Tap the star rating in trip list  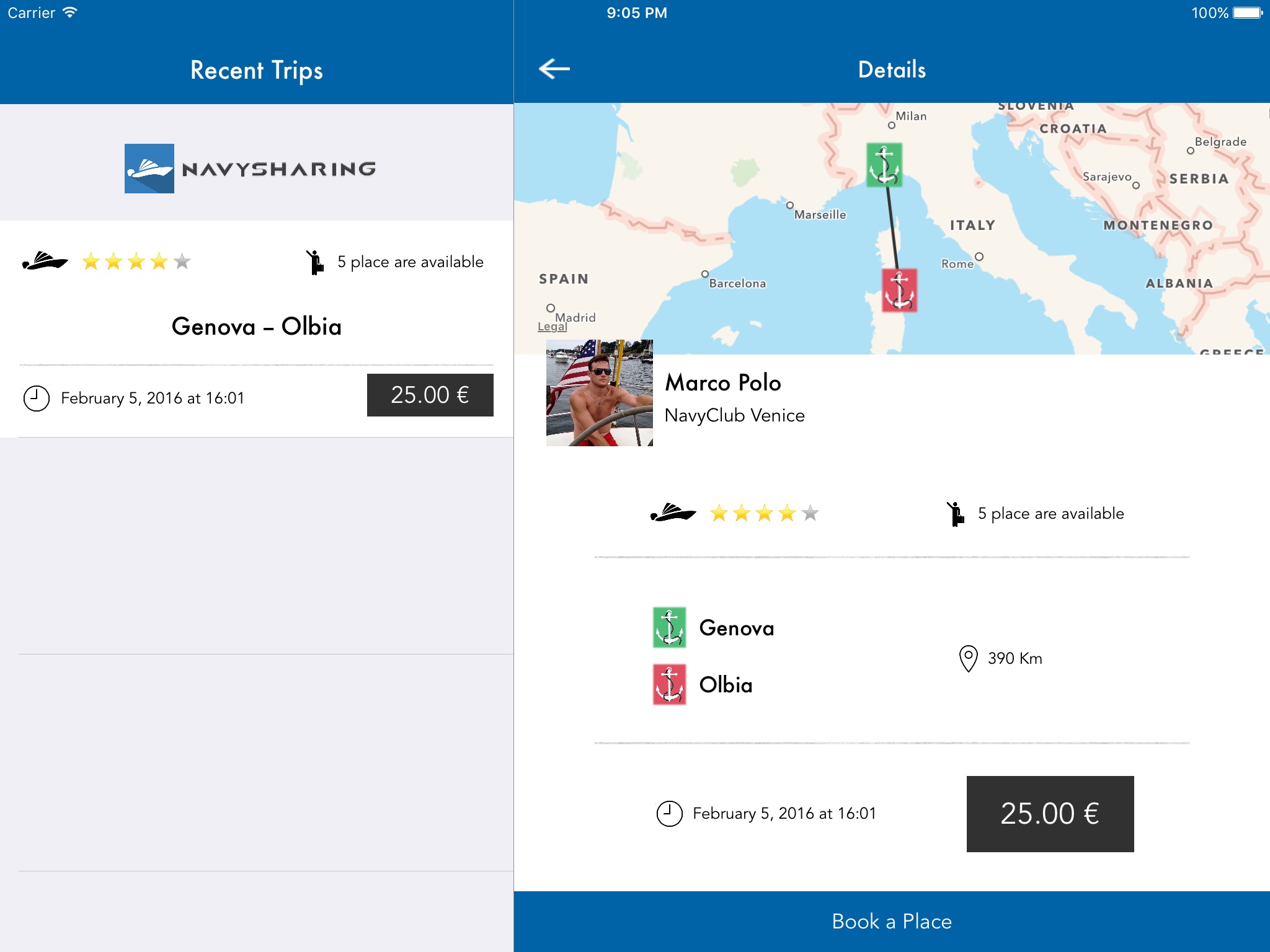click(x=136, y=262)
